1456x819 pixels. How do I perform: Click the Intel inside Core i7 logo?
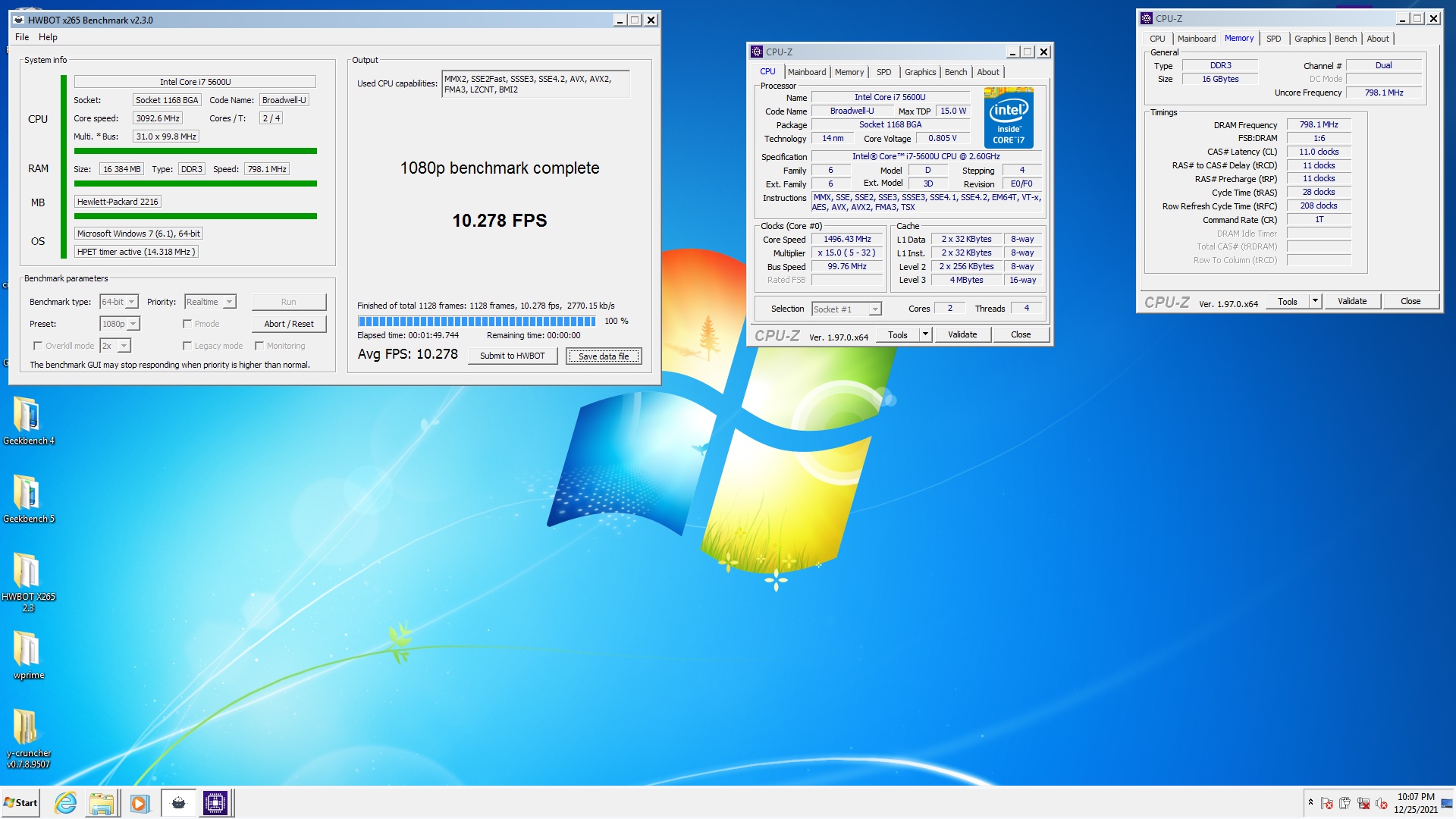[x=1009, y=118]
